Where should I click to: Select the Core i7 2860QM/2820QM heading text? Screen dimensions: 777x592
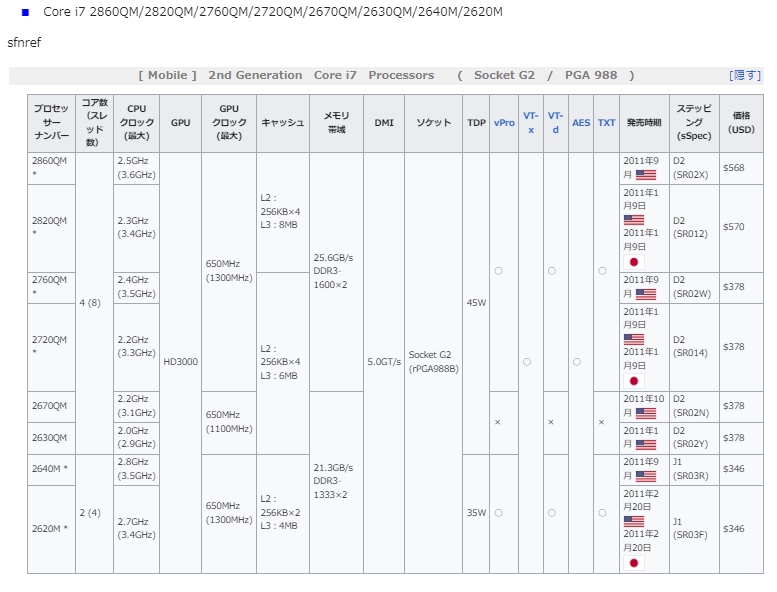(x=273, y=12)
